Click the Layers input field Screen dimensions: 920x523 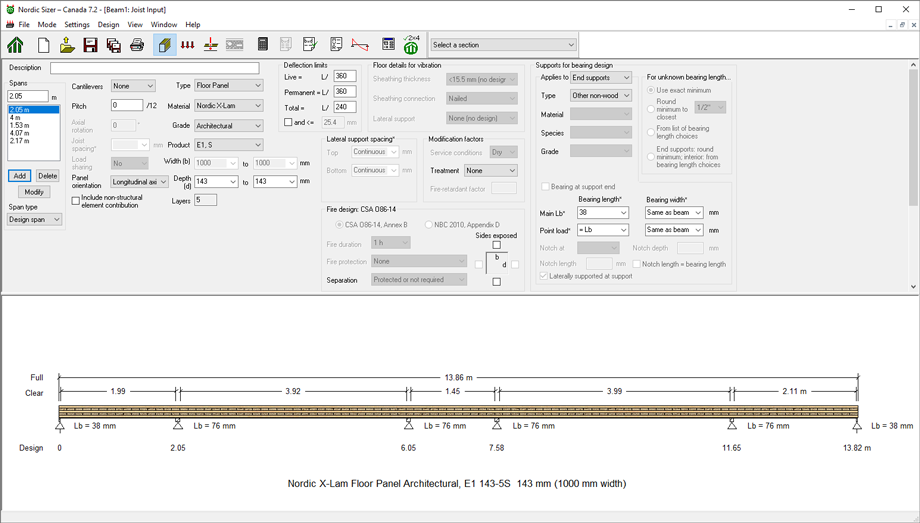coord(206,200)
